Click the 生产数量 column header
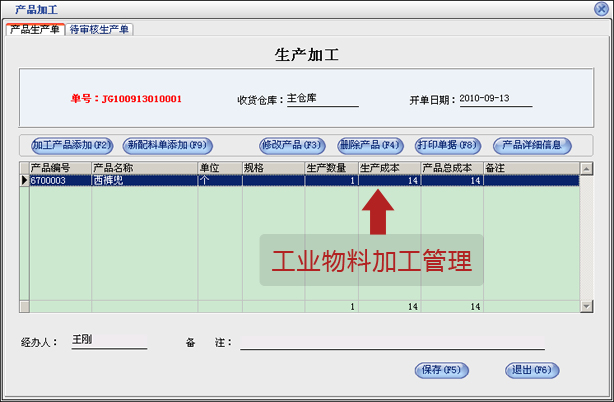This screenshot has height=402, width=614. 330,168
